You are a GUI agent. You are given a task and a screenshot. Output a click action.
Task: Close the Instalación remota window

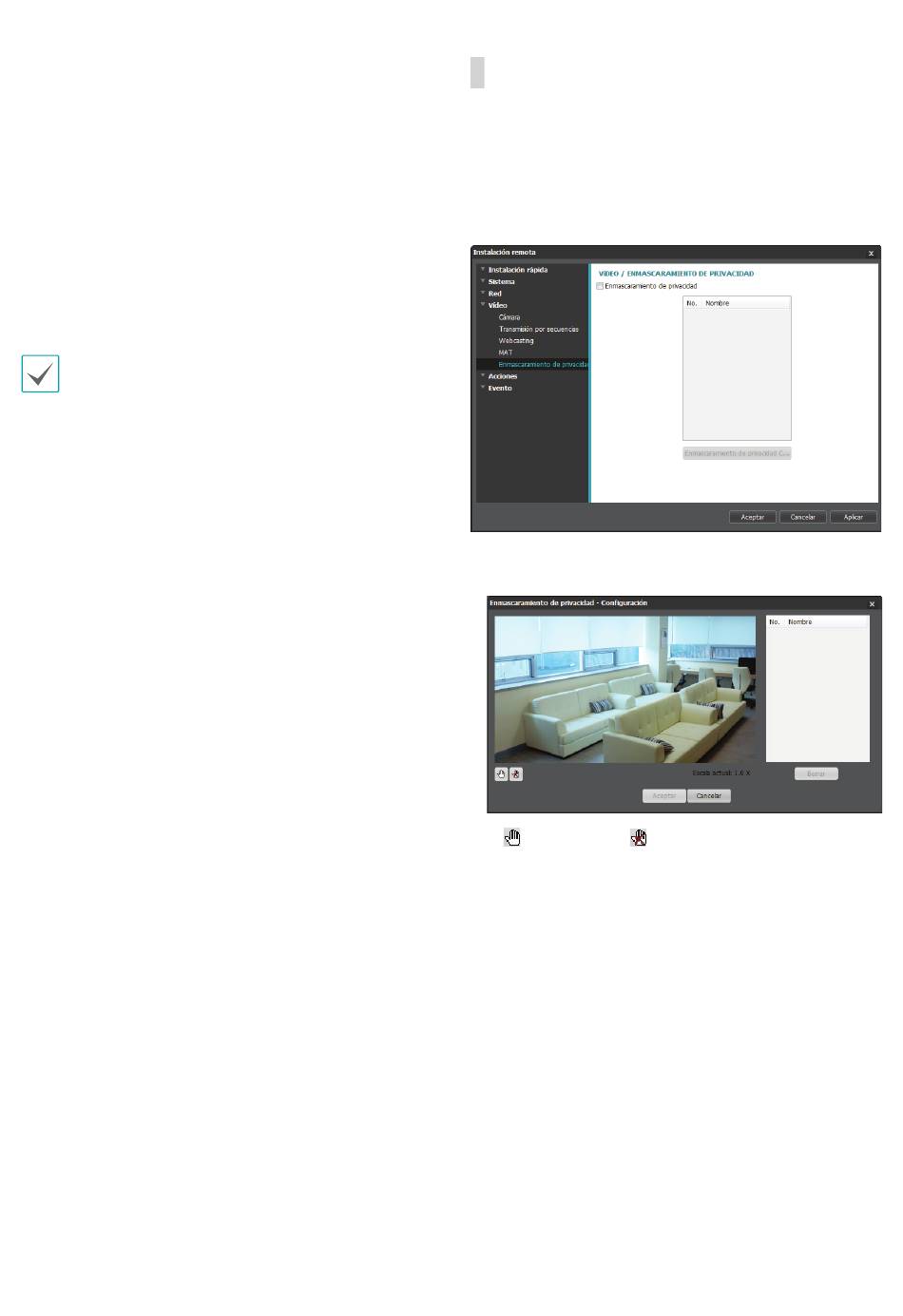(x=871, y=253)
